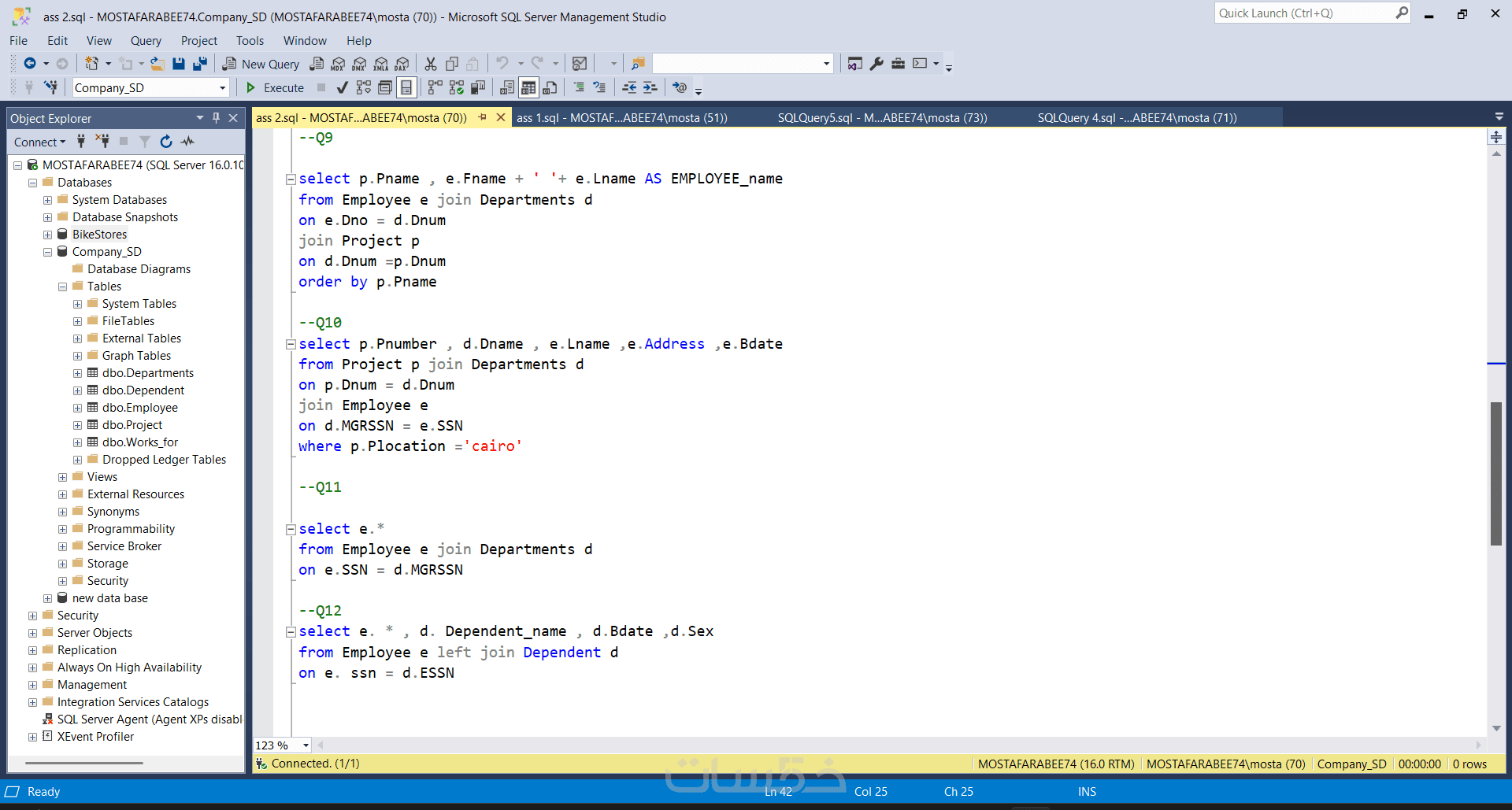Click the Undo arrow icon
Viewport: 1512px width, 810px height.
[x=502, y=64]
